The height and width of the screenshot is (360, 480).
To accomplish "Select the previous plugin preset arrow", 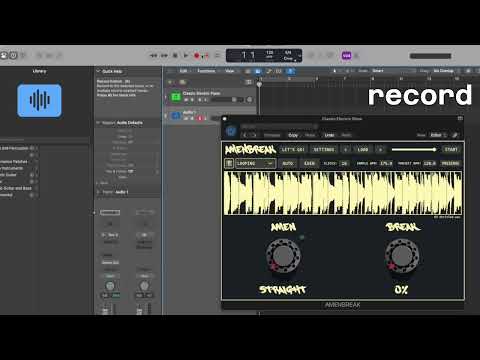I will pos(245,135).
